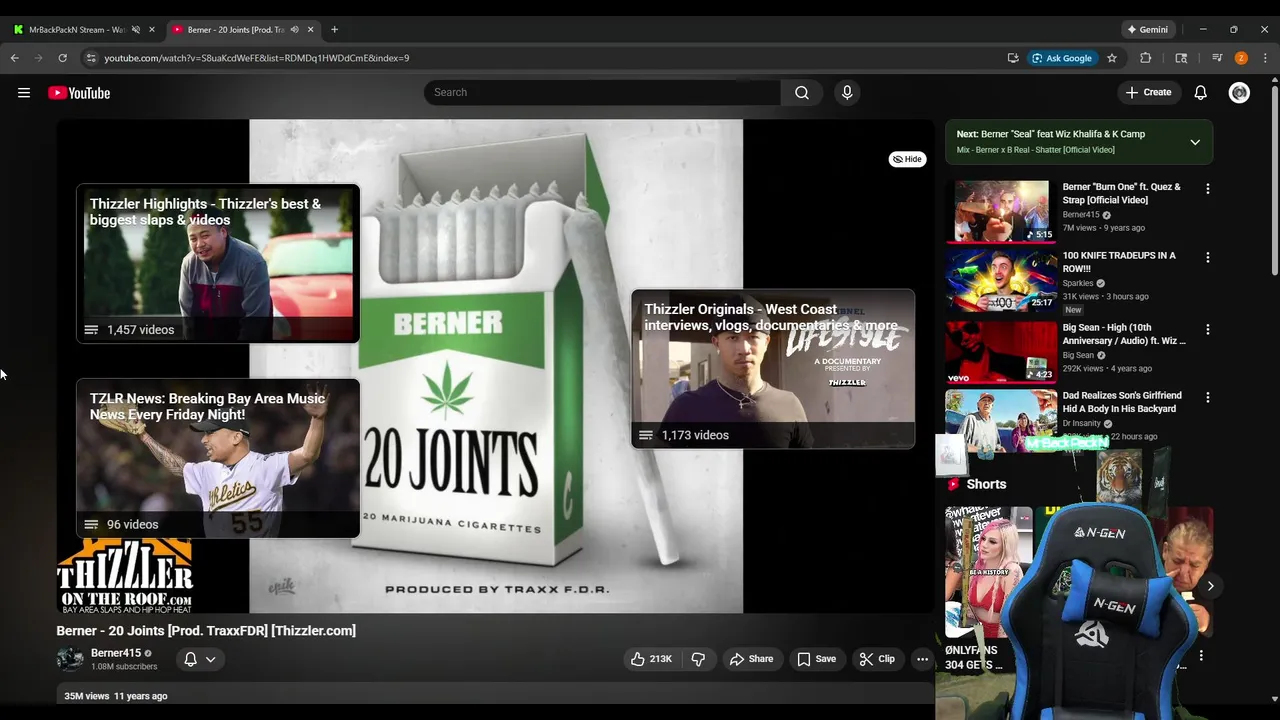Open options for Big Sean High video
1280x720 pixels.
tap(1208, 329)
